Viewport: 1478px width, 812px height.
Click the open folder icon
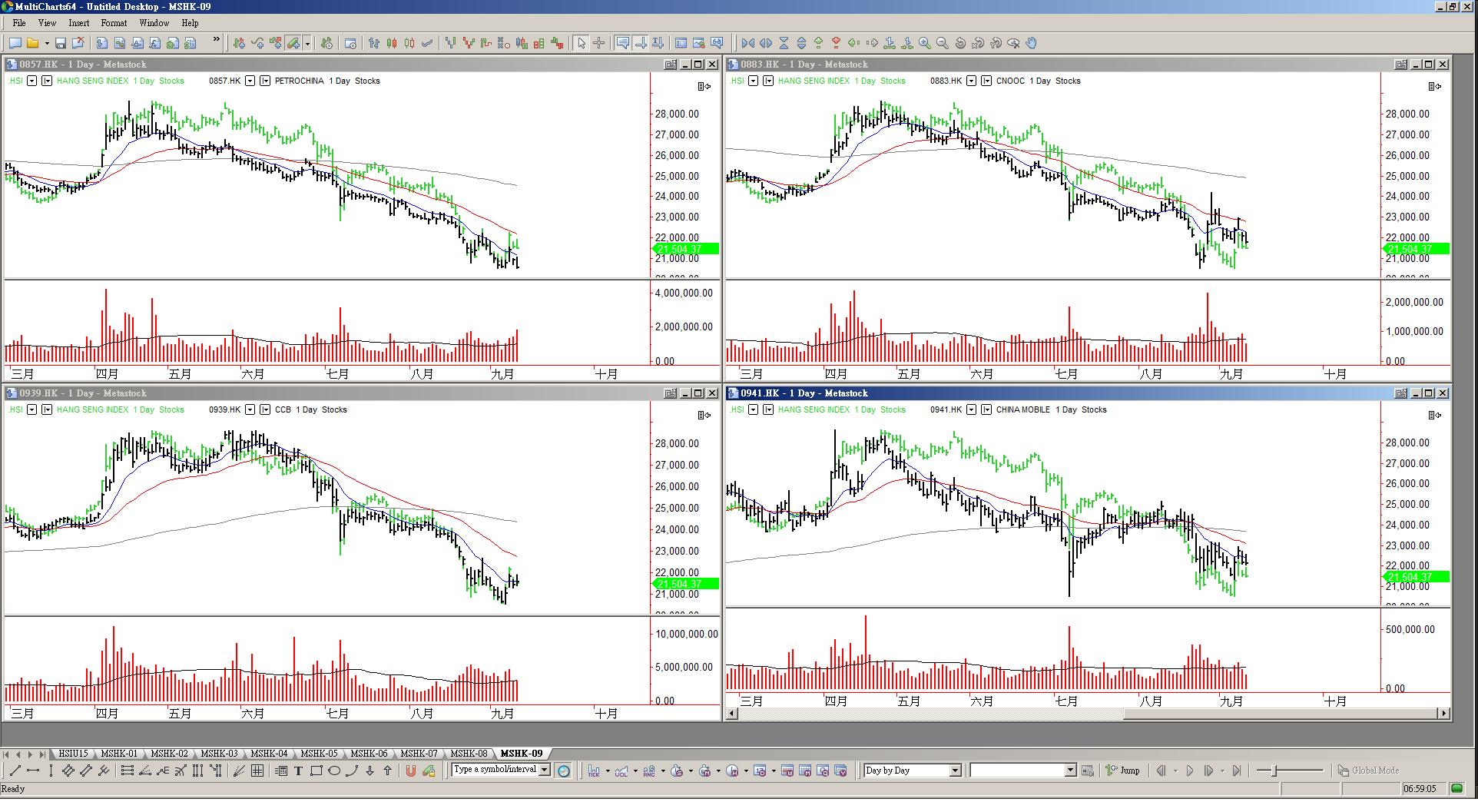click(x=32, y=43)
